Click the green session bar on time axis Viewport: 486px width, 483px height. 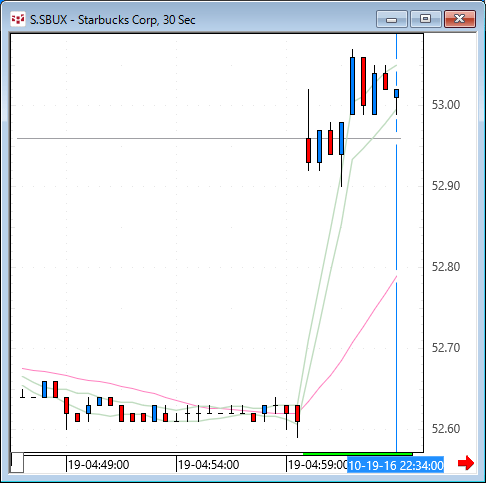click(x=358, y=454)
